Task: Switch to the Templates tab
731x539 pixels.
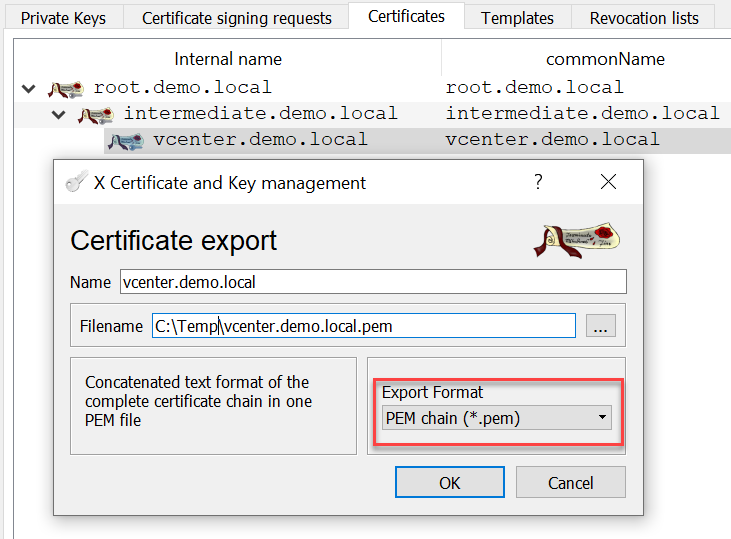Action: (x=517, y=18)
